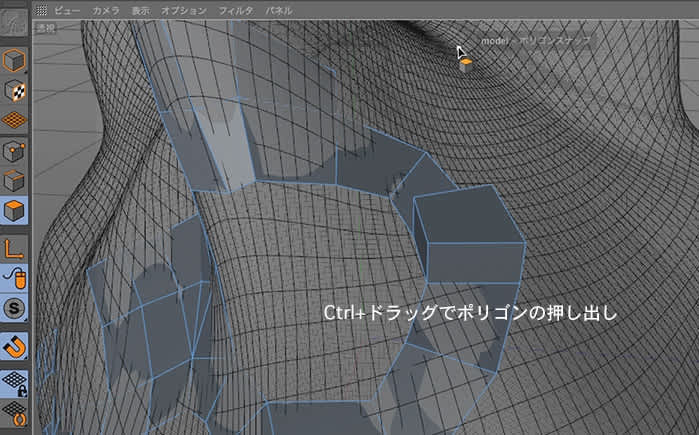The height and width of the screenshot is (435, 699).
Task: Expand the 表示 display dropdown
Action: point(143,9)
